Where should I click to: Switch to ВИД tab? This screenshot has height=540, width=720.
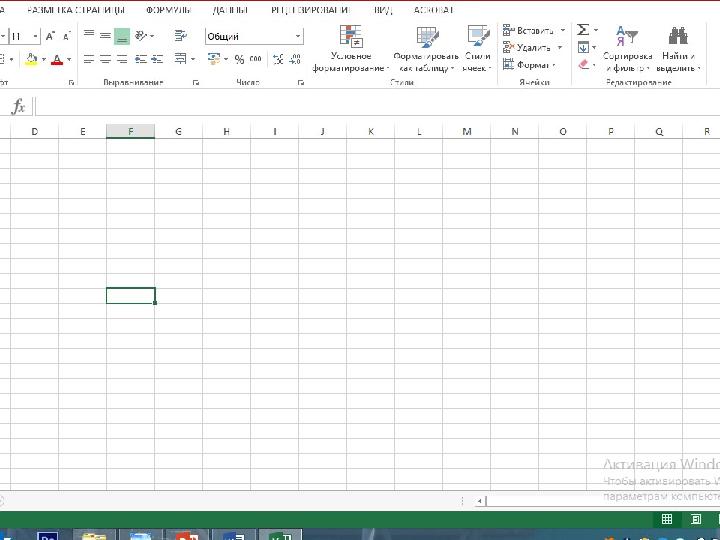(x=382, y=10)
